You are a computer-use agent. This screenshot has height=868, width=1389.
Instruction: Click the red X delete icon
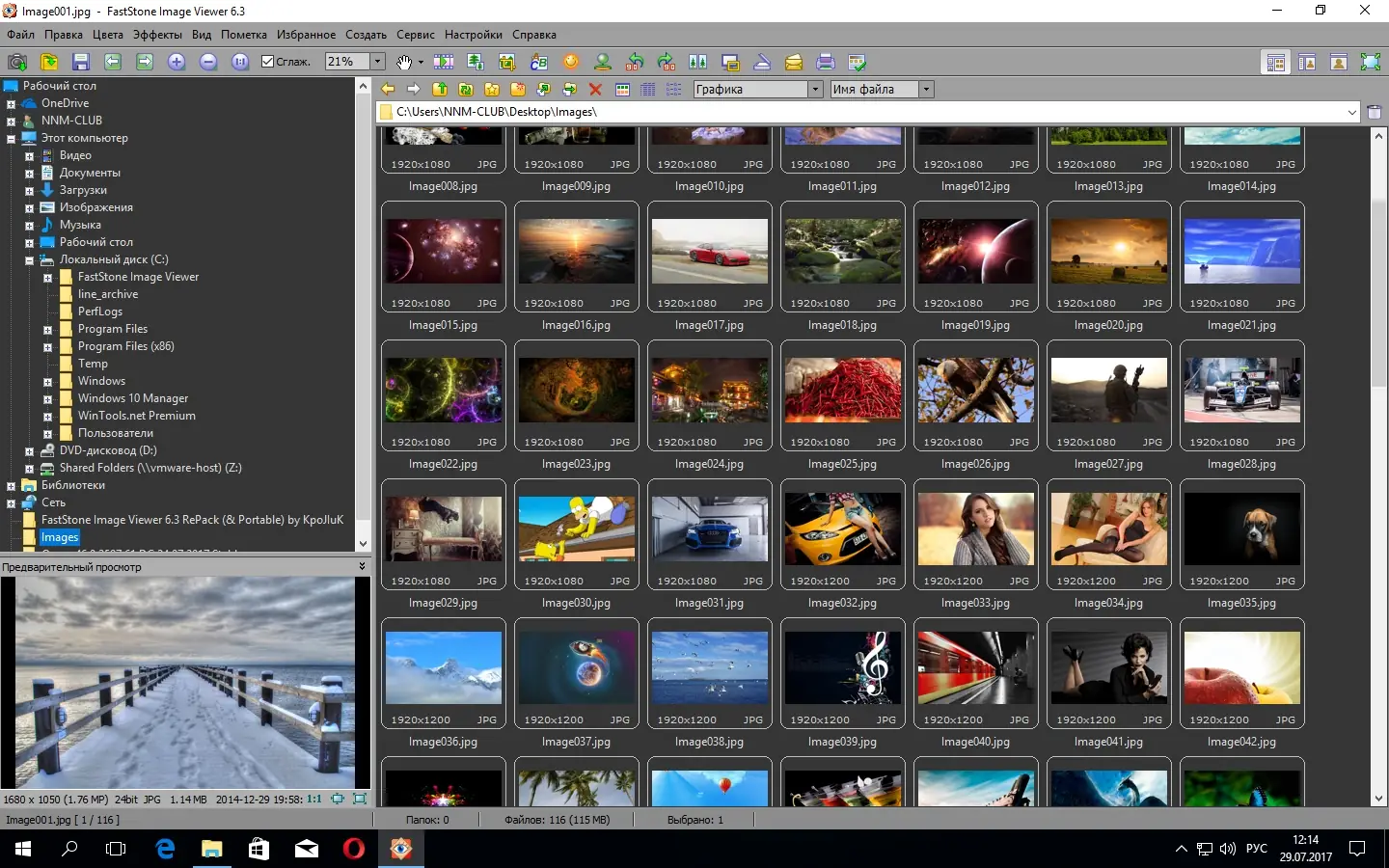pos(595,89)
